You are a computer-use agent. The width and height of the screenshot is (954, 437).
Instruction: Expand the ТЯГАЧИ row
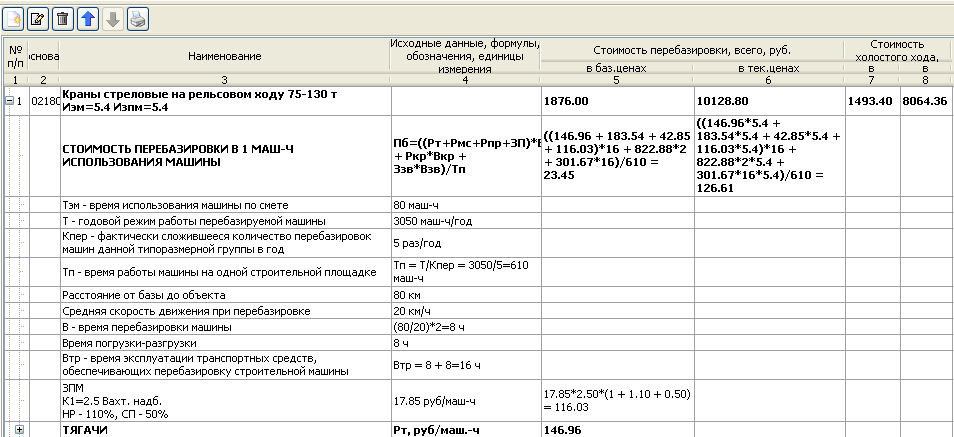coord(19,429)
